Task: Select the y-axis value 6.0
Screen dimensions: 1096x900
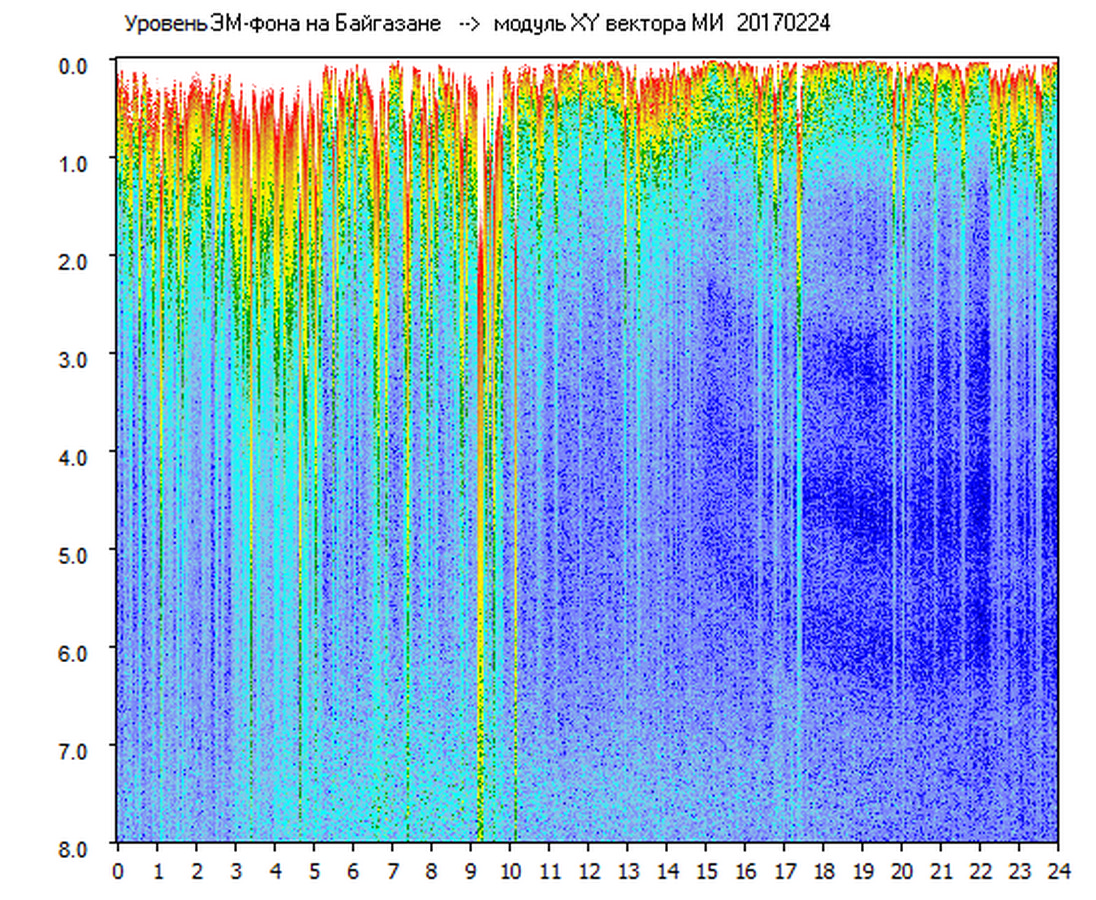Action: [76, 652]
